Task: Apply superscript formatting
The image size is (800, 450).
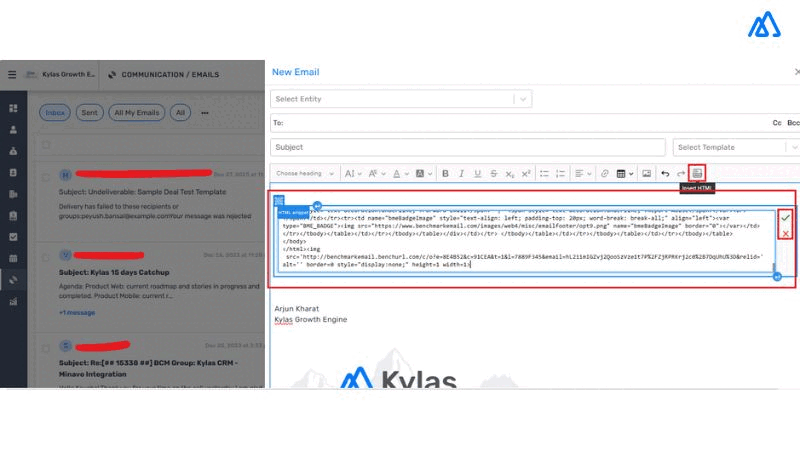Action: pos(526,173)
